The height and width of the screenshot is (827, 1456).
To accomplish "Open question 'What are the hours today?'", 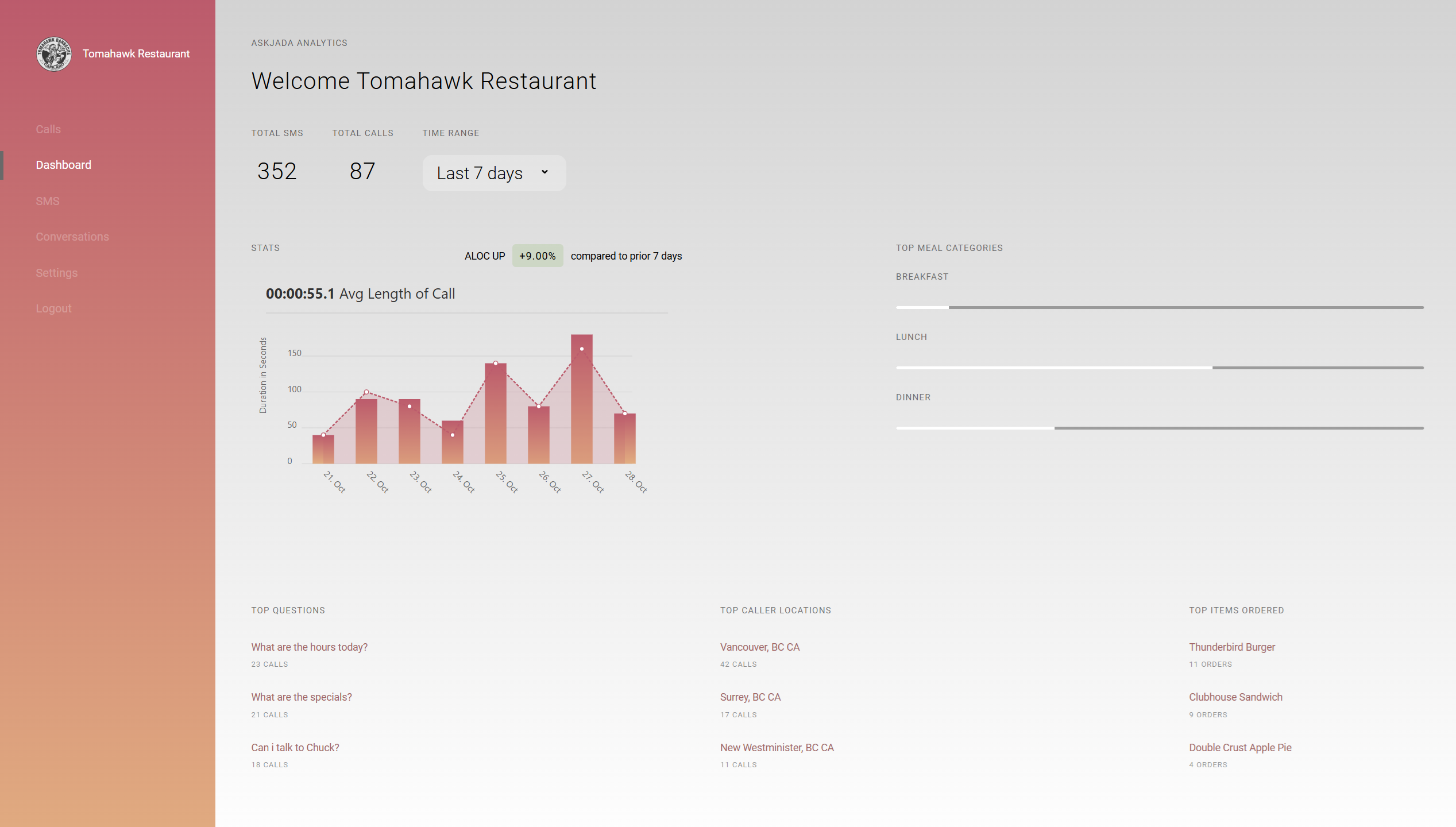I will [x=309, y=647].
